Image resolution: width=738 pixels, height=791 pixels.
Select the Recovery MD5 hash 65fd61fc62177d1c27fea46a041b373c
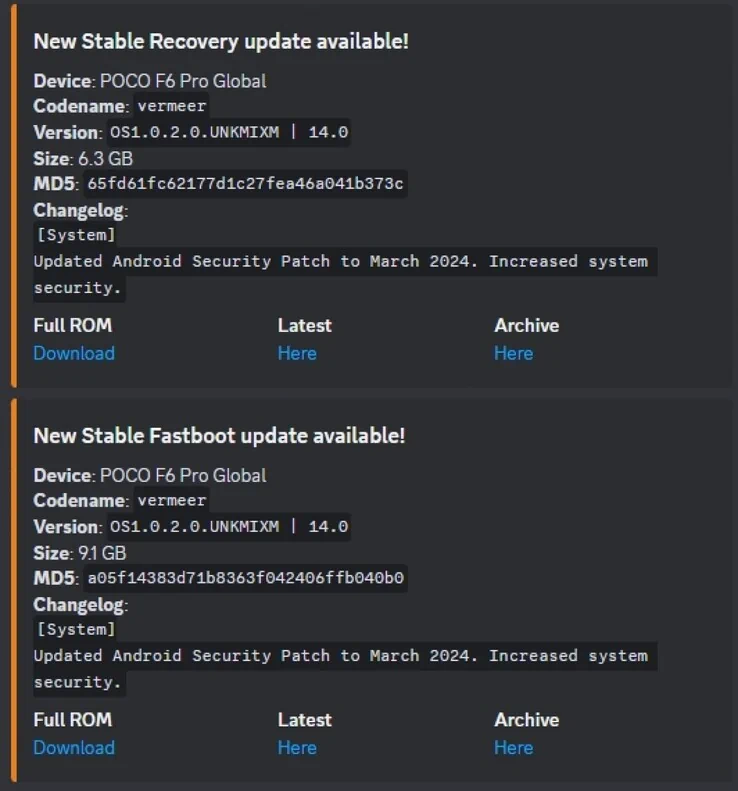[x=245, y=184]
